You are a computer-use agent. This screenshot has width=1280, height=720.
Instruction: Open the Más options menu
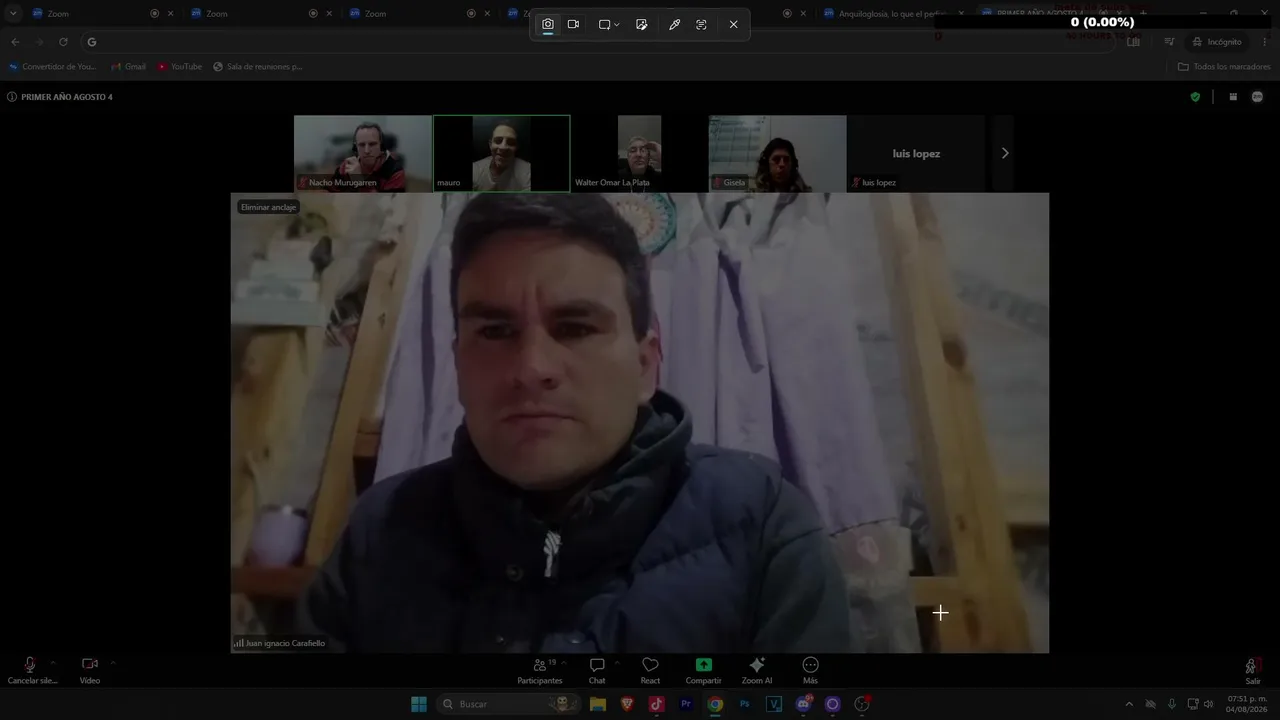coord(810,670)
